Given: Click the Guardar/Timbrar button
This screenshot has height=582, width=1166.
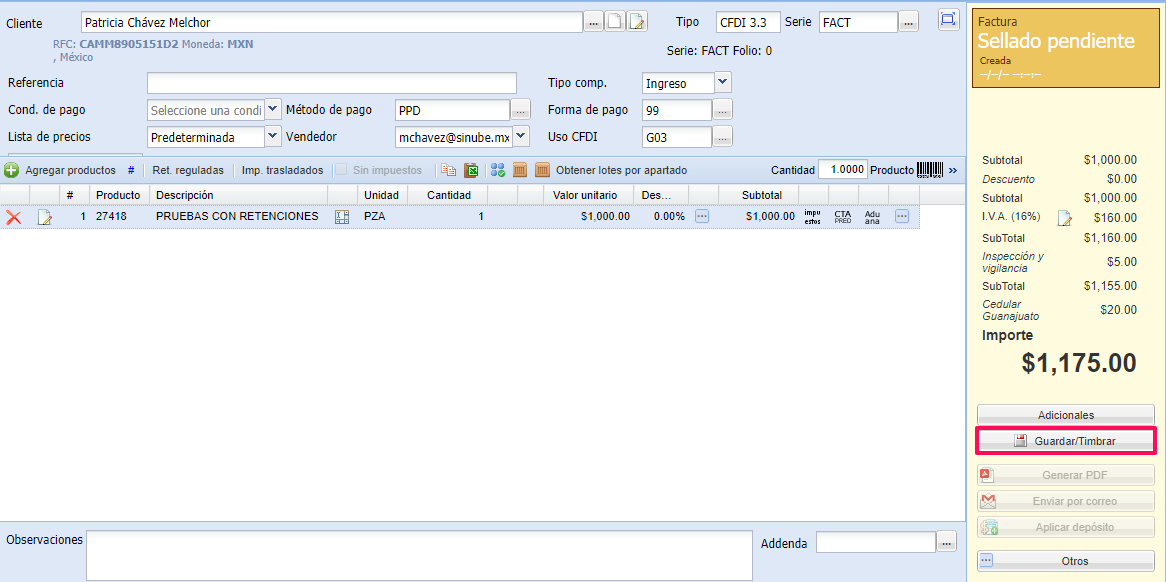Looking at the screenshot, I should coord(1065,441).
